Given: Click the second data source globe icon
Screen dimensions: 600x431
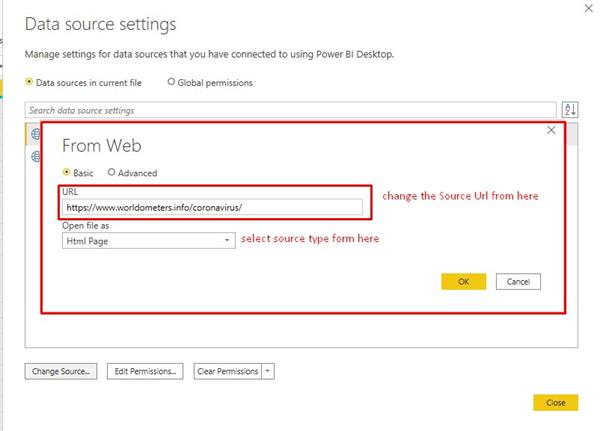Looking at the screenshot, I should 33,156.
